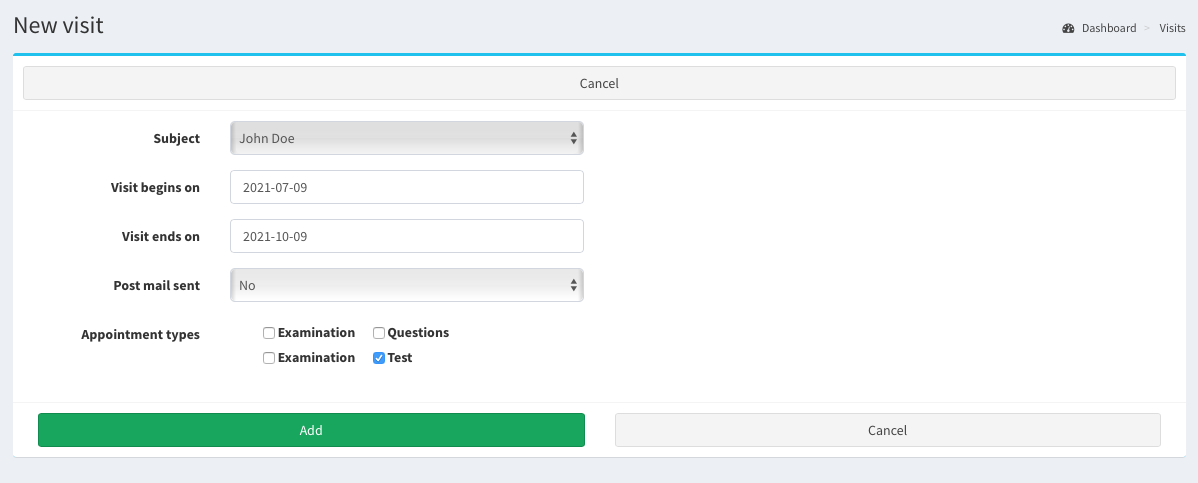Click the Appointment types label
Screen dimensions: 1198x483
140,335
